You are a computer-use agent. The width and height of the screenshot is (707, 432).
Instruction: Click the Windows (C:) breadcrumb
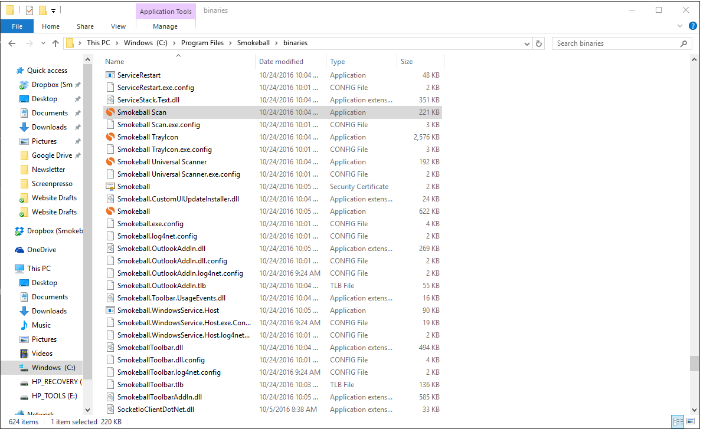coord(145,43)
